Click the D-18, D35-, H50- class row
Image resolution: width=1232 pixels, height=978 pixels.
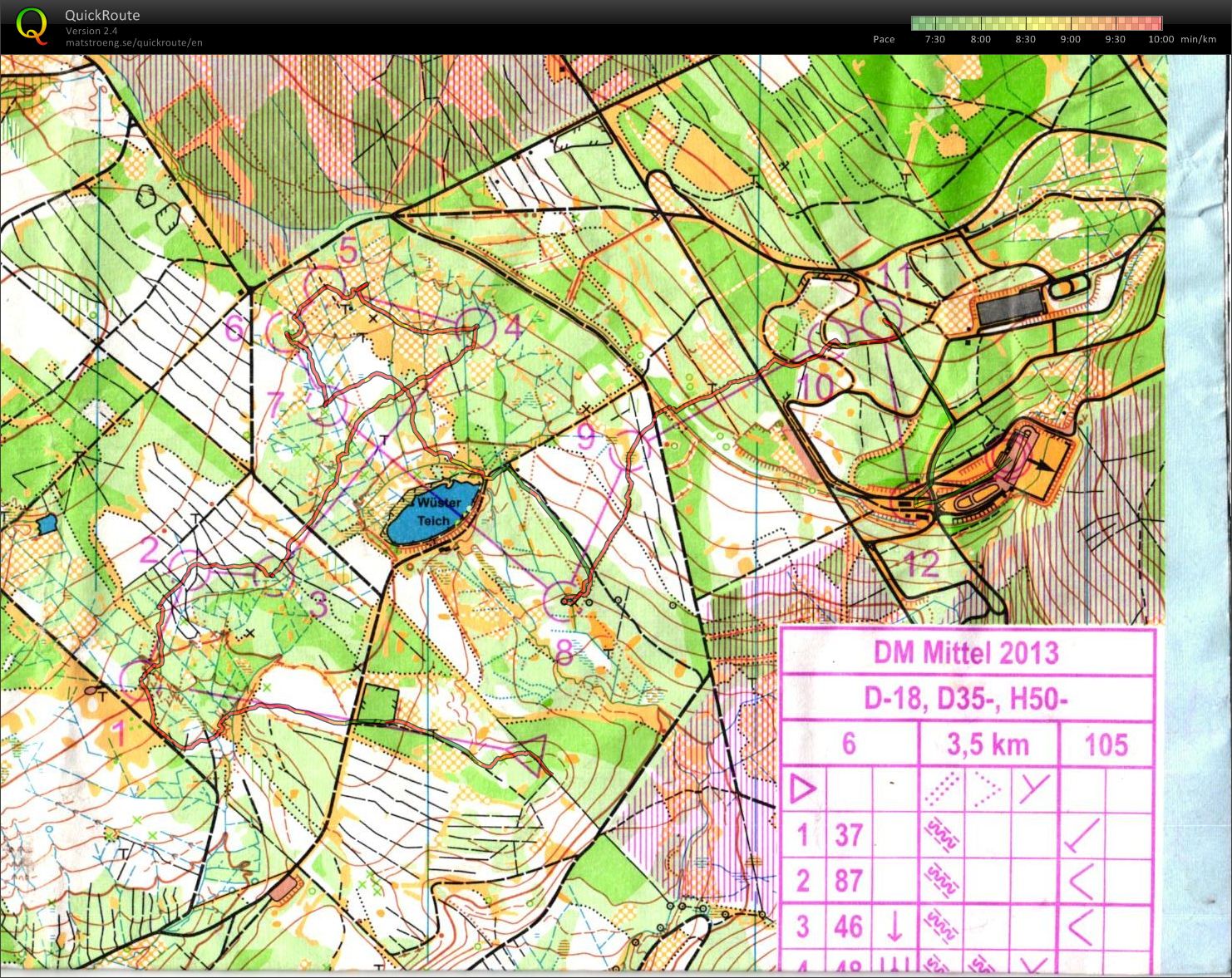coord(966,699)
